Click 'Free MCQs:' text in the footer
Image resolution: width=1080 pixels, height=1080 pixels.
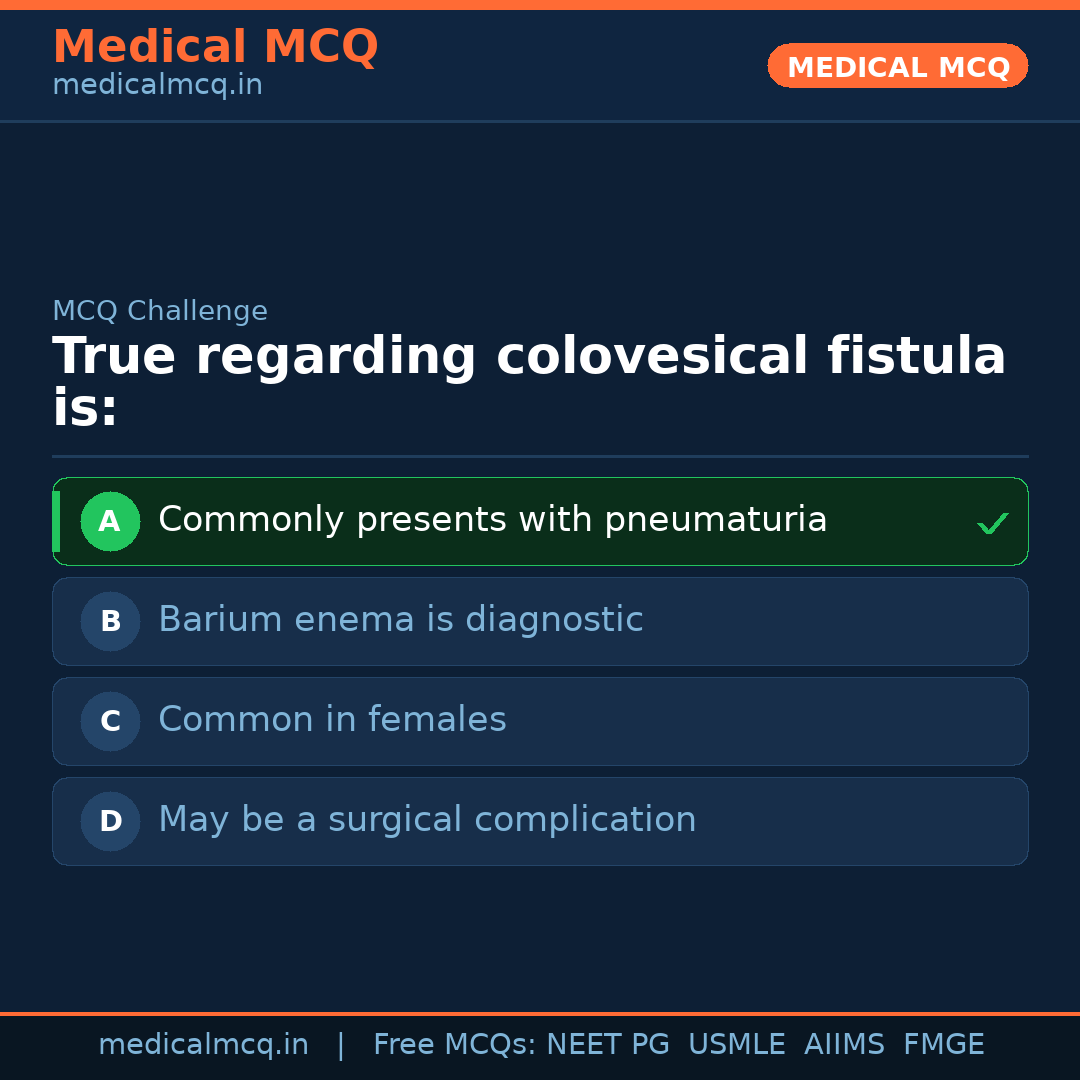pyautogui.click(x=454, y=1045)
